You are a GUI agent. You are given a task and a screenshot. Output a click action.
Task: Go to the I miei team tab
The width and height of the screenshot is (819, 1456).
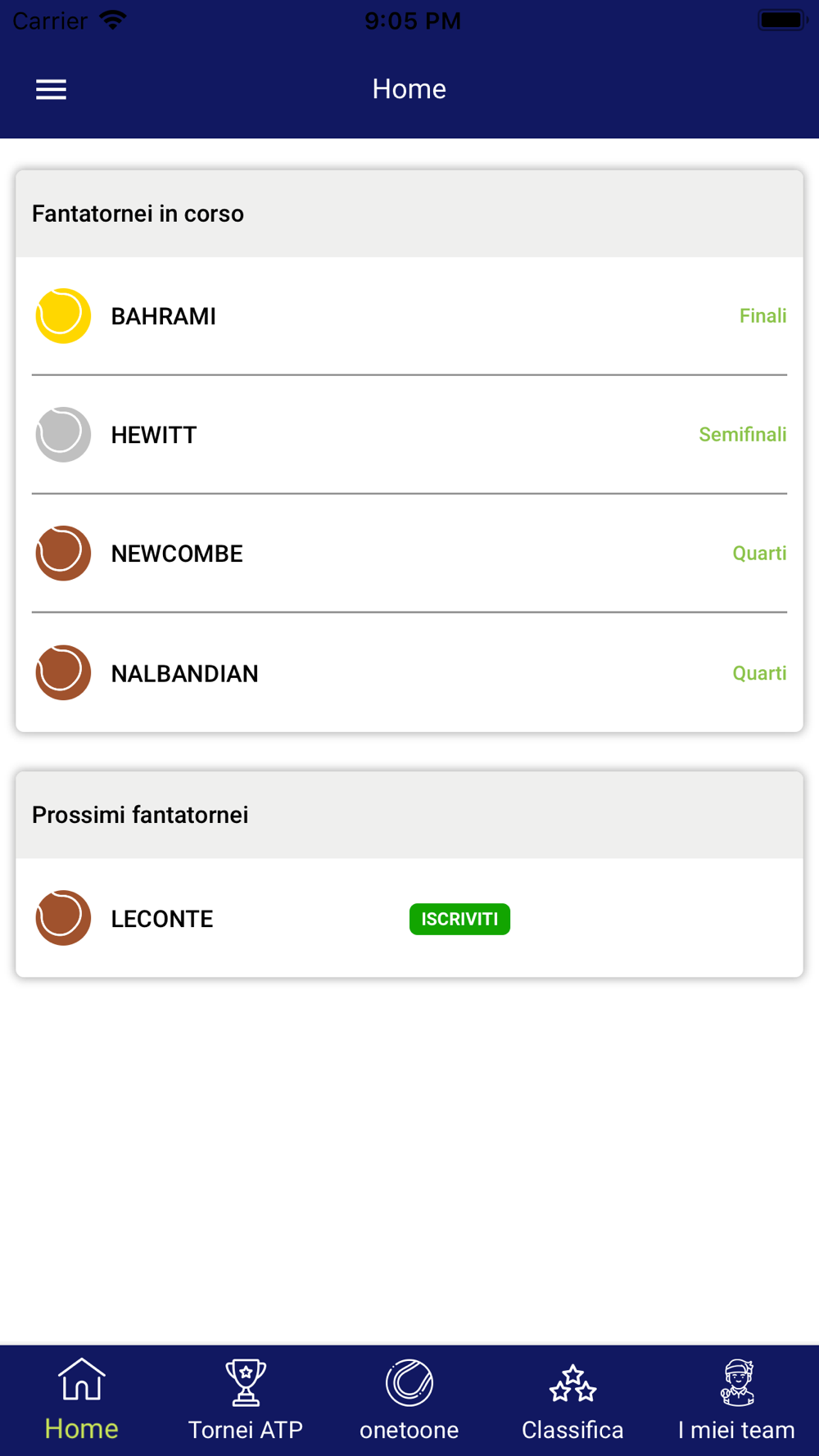(x=736, y=1399)
